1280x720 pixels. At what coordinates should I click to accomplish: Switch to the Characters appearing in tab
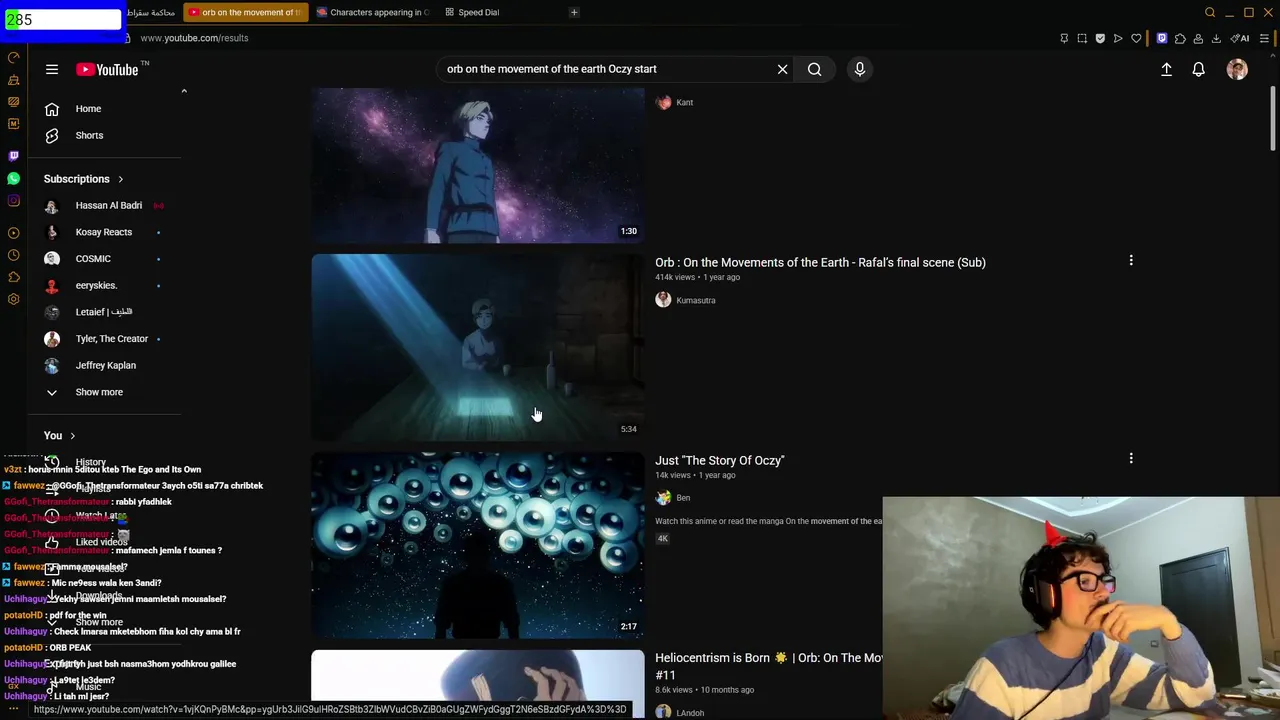coord(372,12)
